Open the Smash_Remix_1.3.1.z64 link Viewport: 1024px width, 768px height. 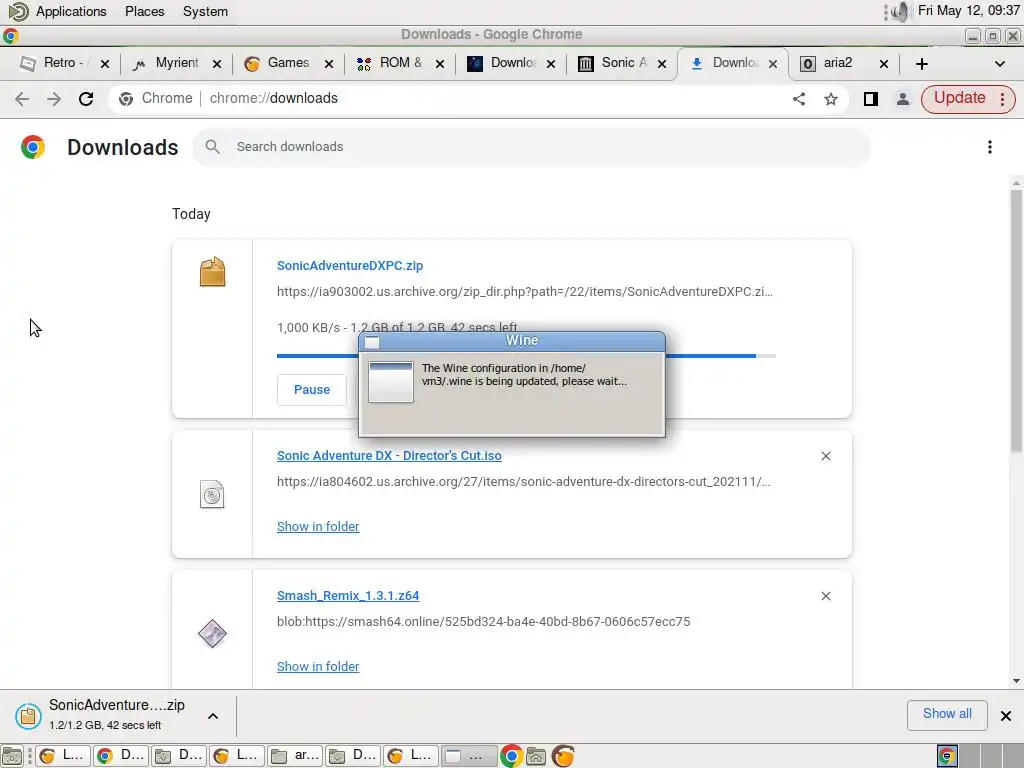348,596
